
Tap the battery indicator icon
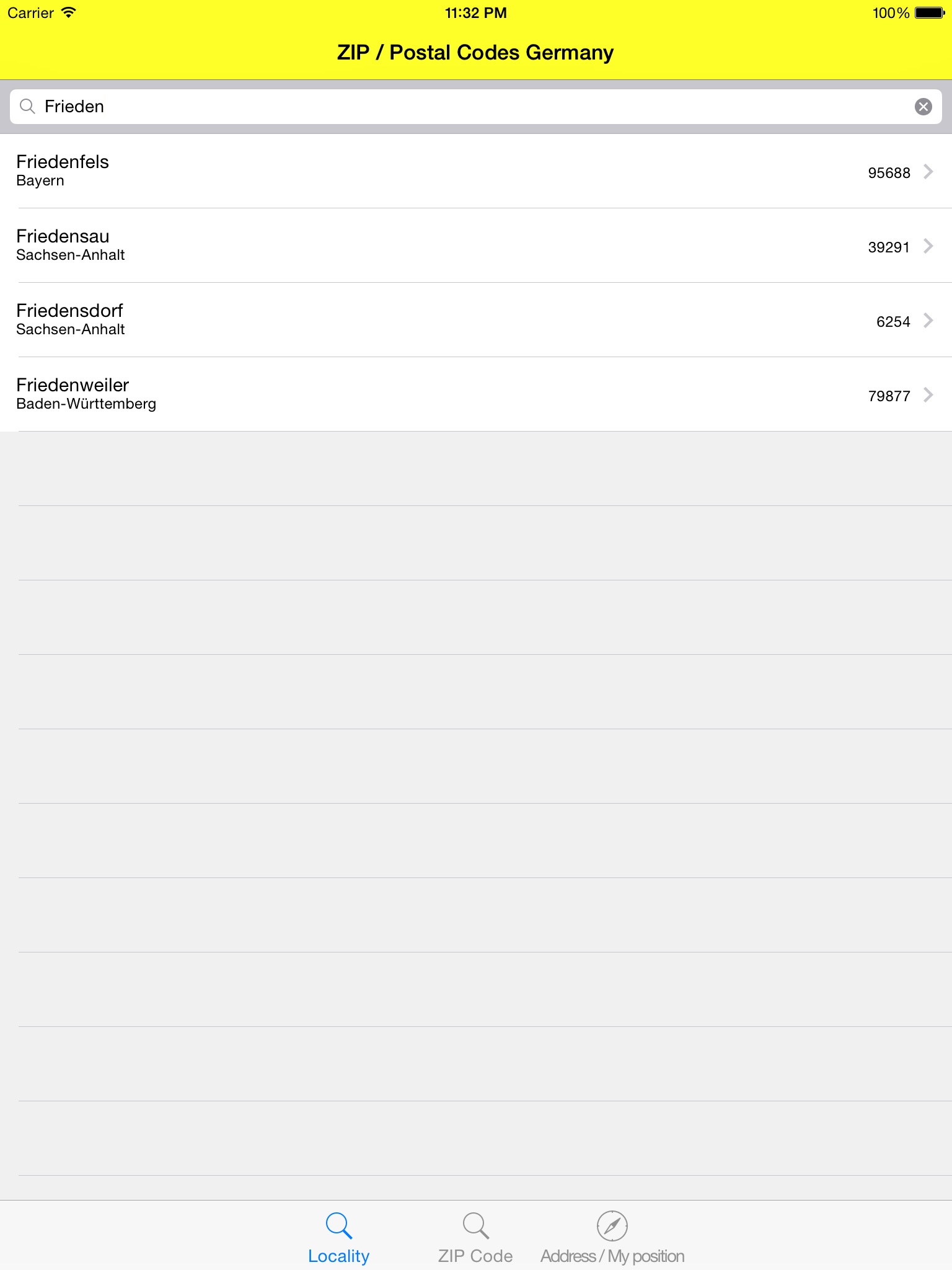[929, 12]
